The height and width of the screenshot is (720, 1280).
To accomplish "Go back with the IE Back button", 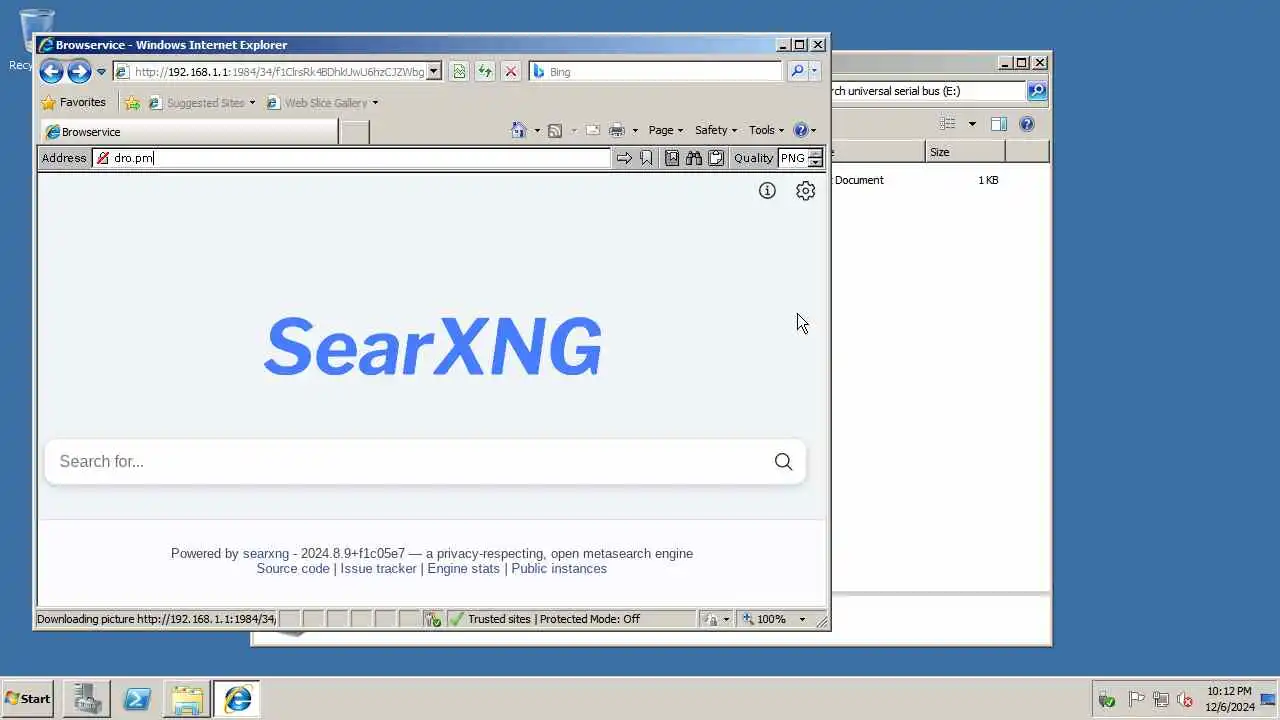I will point(51,71).
